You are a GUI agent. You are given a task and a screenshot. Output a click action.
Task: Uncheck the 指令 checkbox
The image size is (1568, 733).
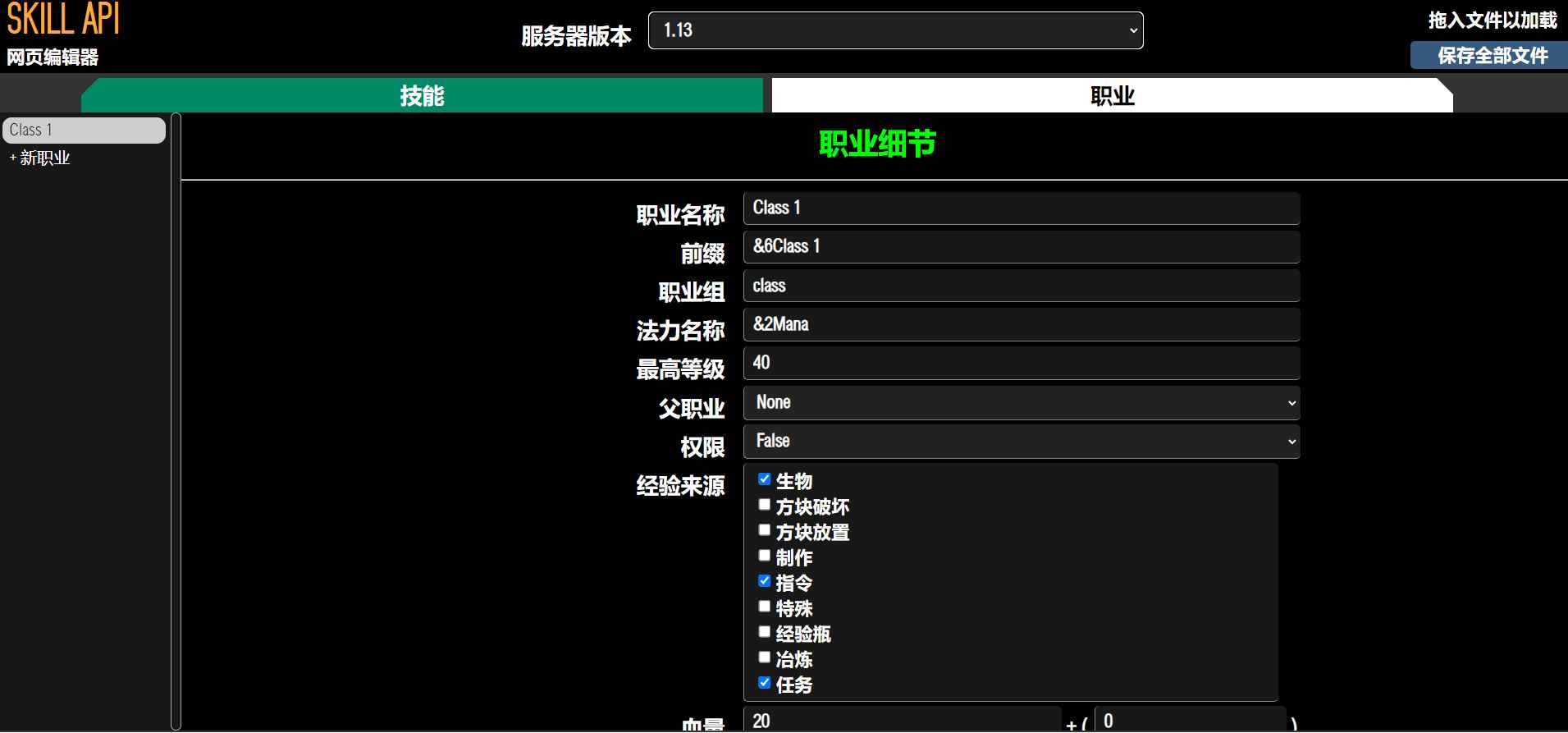point(765,581)
